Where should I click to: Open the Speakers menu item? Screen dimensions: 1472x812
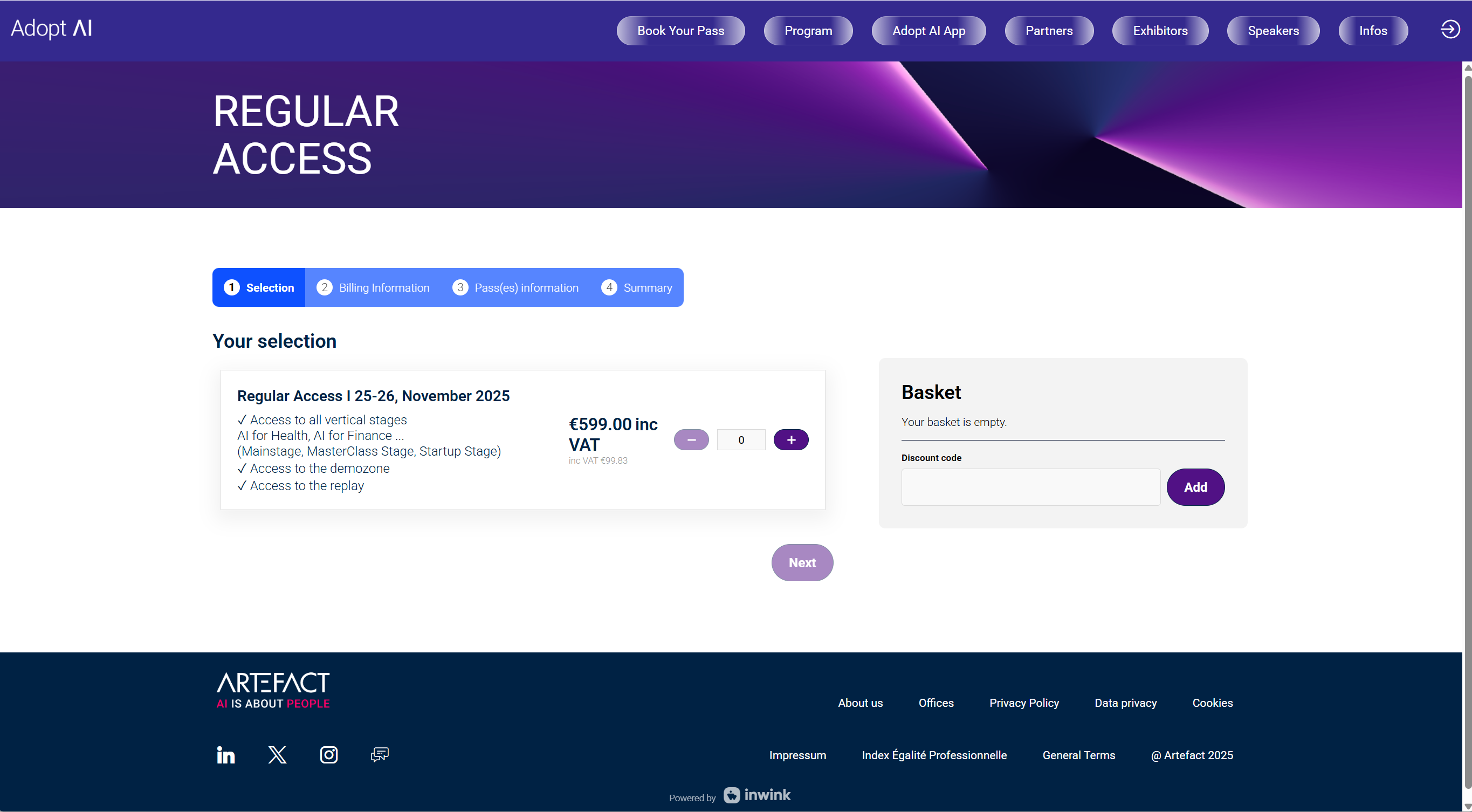click(x=1273, y=31)
